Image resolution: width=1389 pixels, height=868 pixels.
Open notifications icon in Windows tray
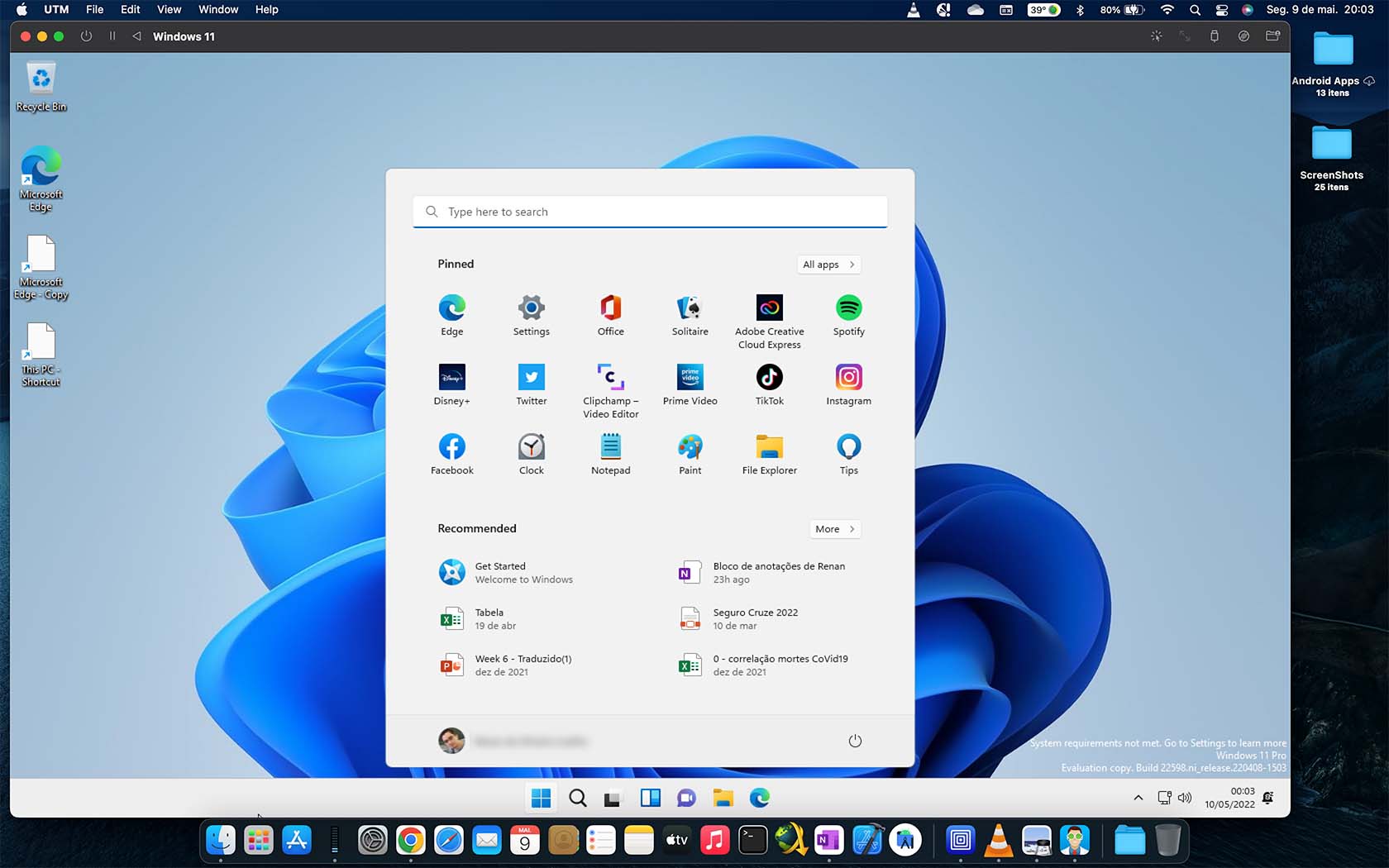1268,798
